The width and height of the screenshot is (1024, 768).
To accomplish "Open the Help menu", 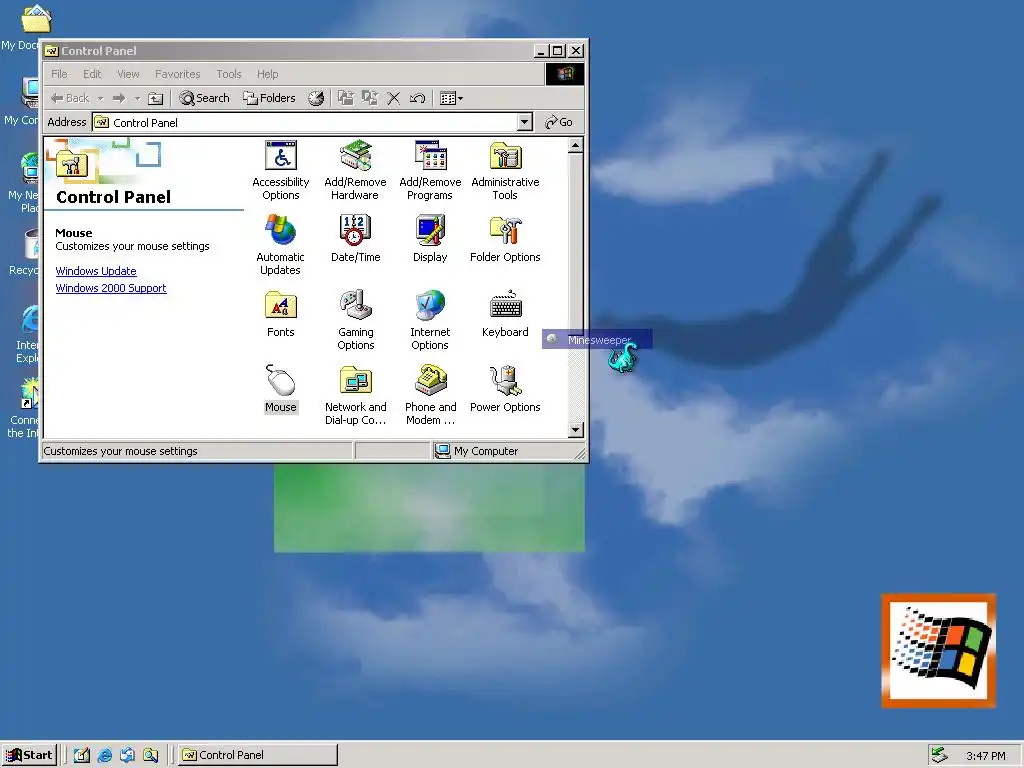I will click(267, 74).
